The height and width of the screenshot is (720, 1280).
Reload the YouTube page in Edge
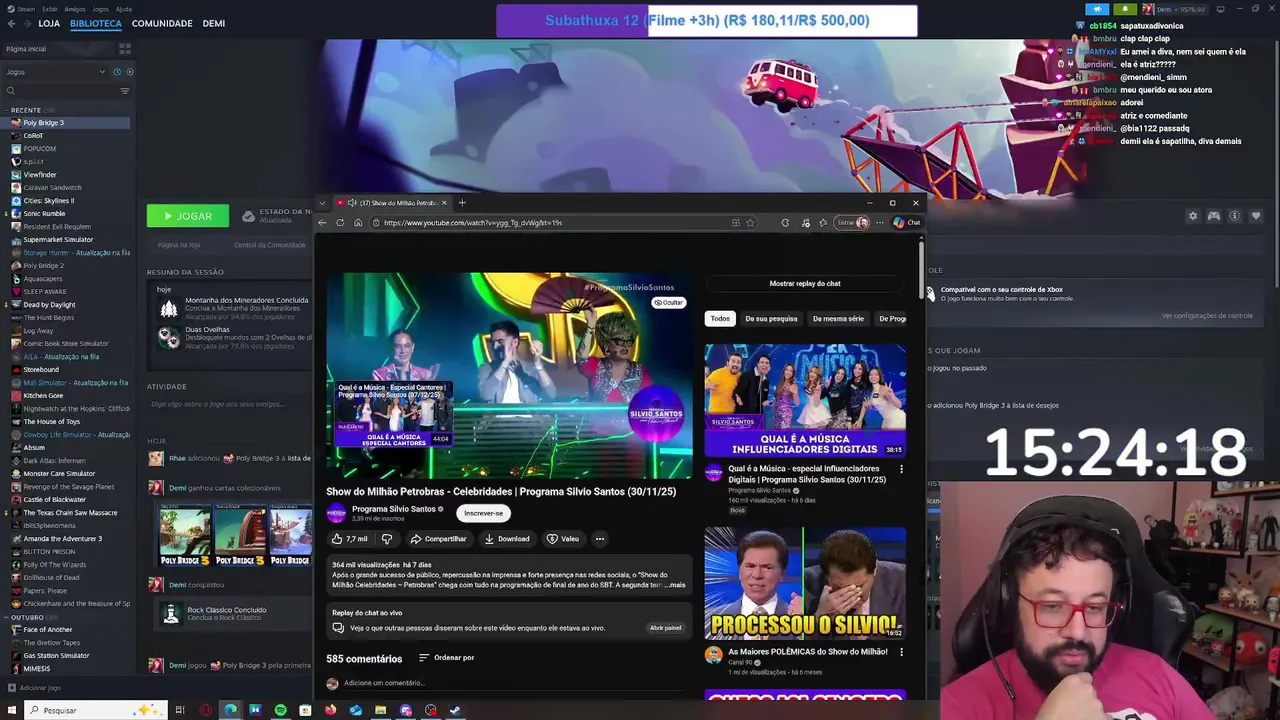pyautogui.click(x=340, y=223)
